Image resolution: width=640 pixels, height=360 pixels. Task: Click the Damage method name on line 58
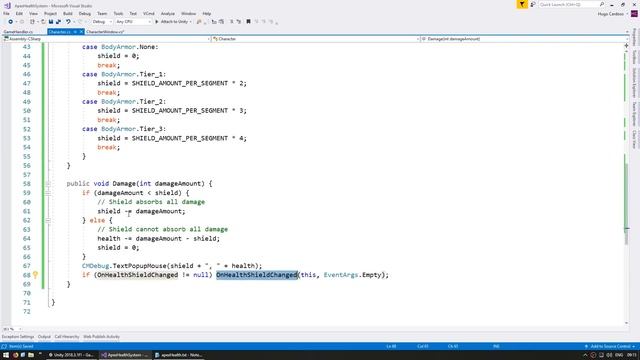click(124, 184)
